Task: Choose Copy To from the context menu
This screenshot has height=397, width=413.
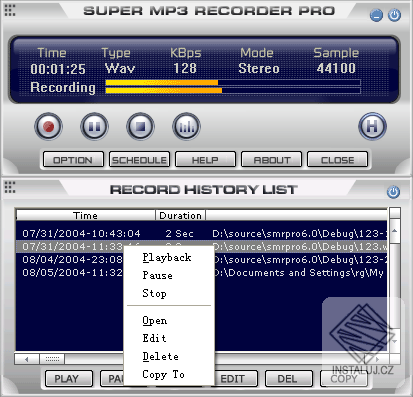Action: (x=169, y=374)
